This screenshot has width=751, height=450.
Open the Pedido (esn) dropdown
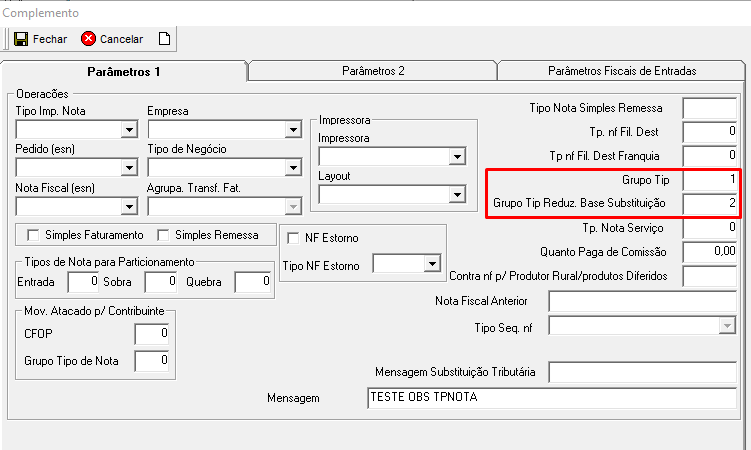click(x=129, y=168)
